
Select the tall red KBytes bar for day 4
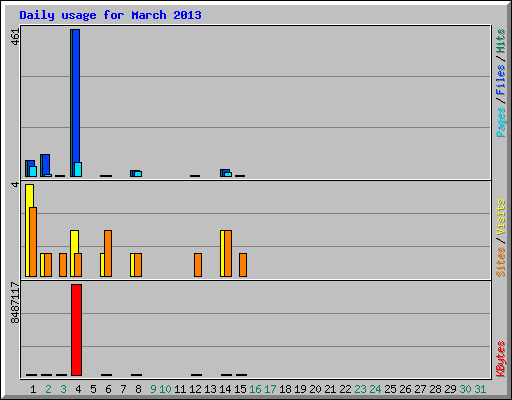click(76, 330)
